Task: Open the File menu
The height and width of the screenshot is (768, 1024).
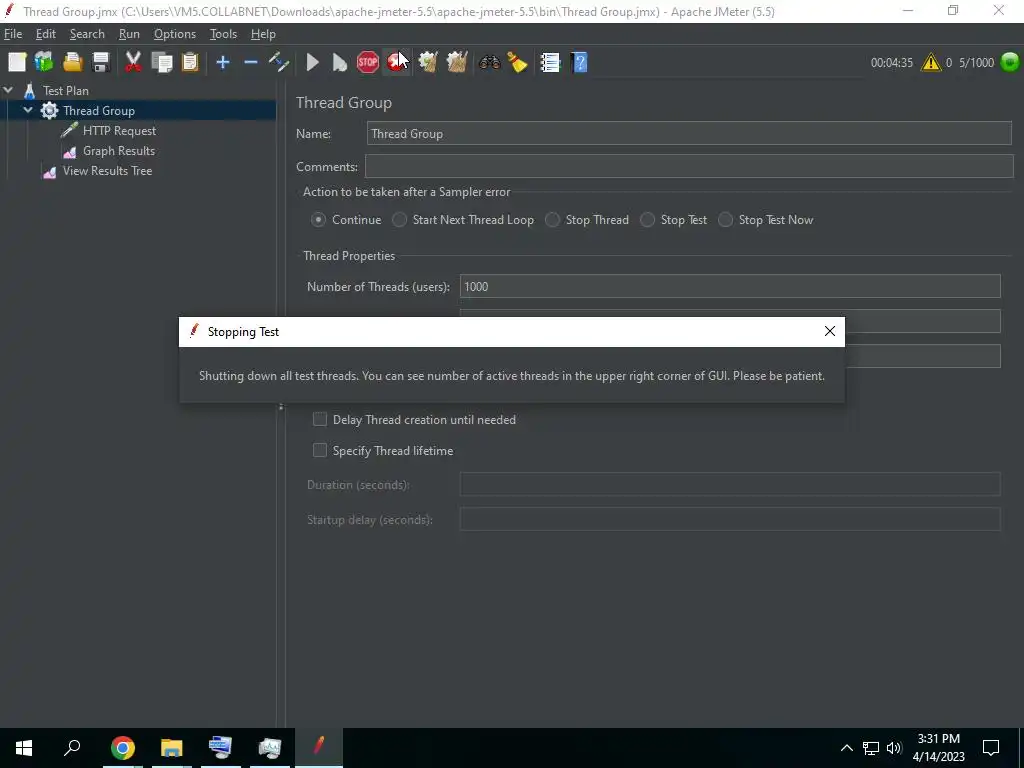Action: pos(13,34)
